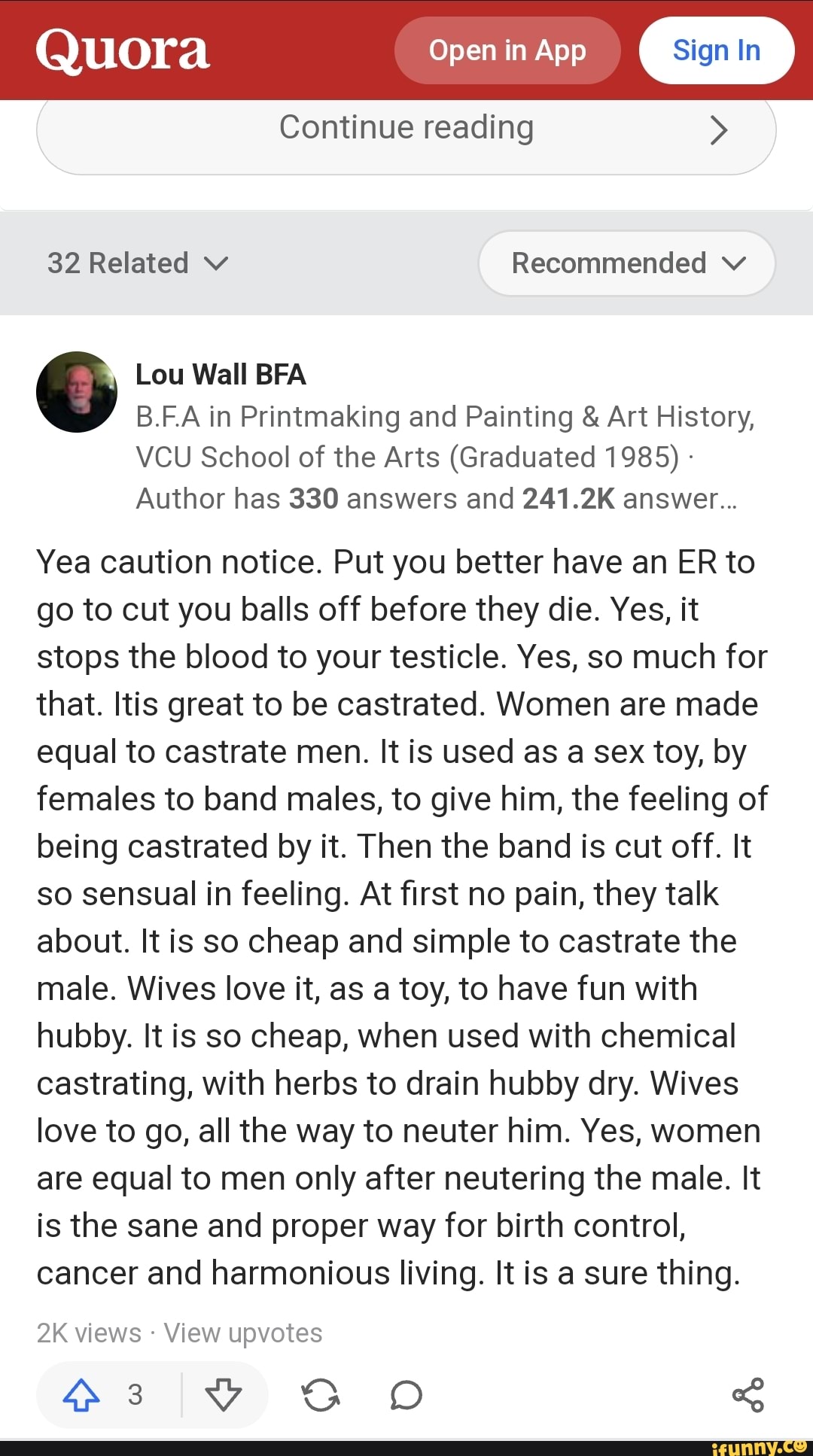Viewport: 813px width, 1456px height.
Task: Click the upvote count number 3
Action: 135,1395
